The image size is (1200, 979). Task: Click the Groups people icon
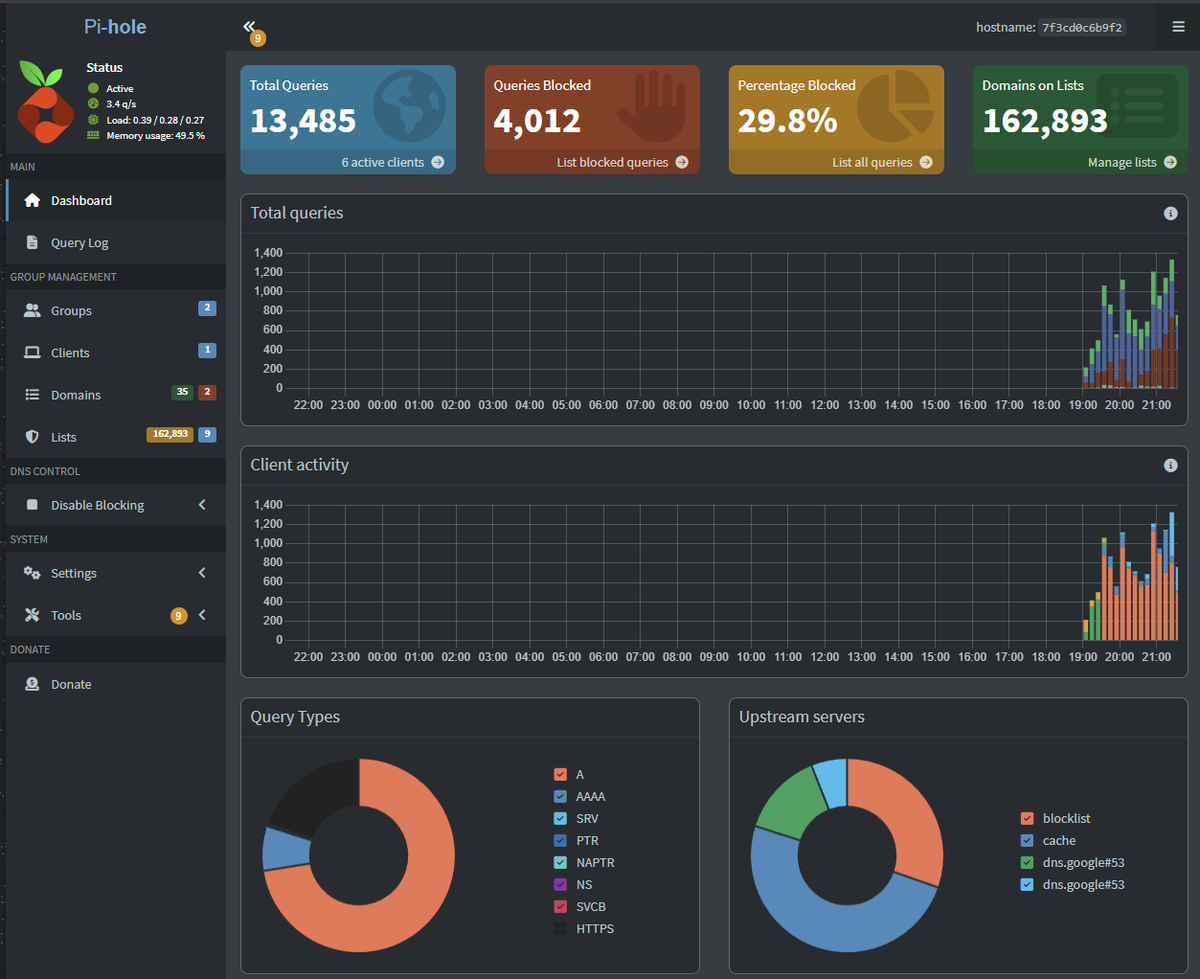[32, 310]
